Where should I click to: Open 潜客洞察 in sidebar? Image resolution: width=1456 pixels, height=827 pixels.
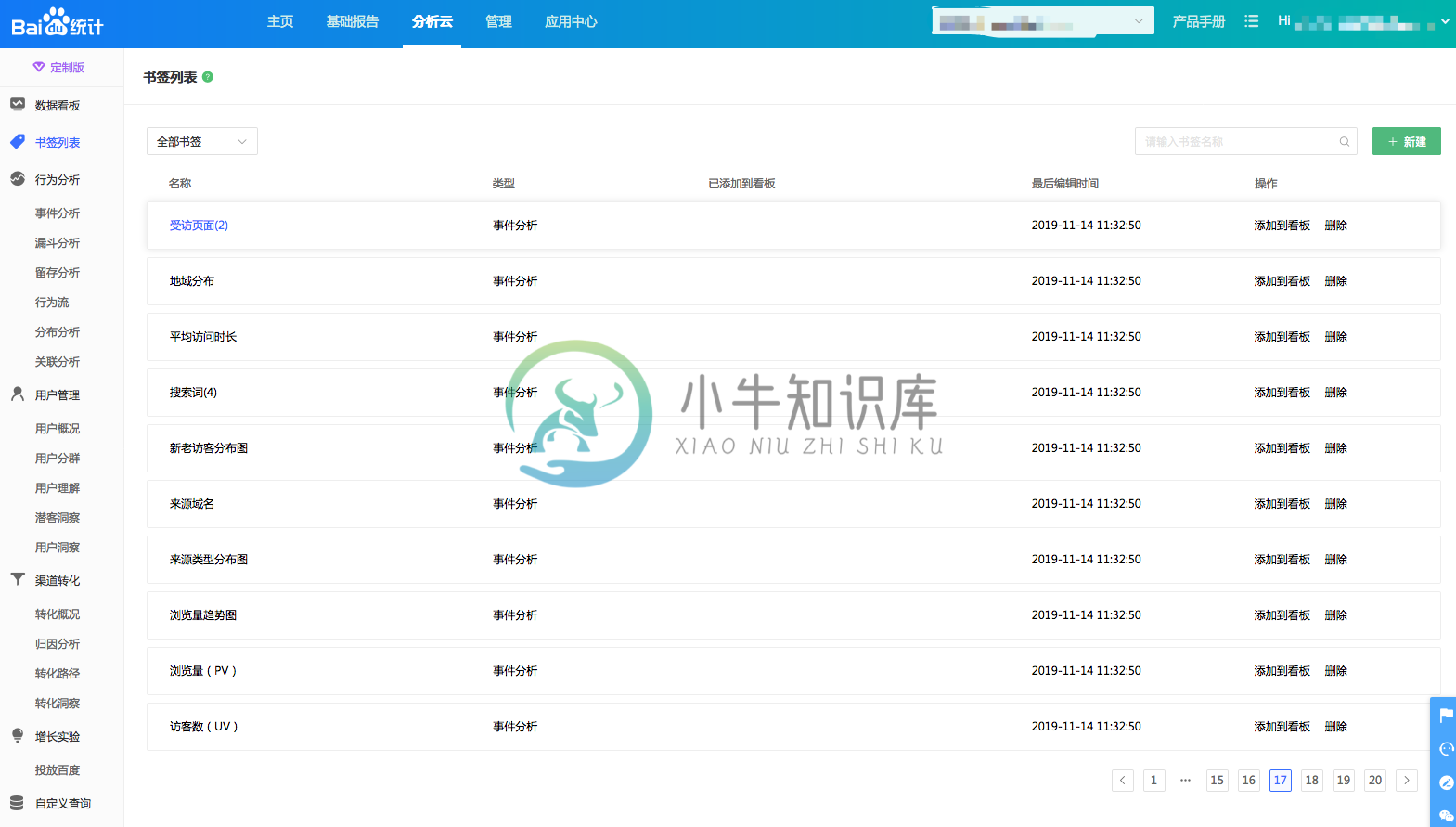click(x=58, y=518)
